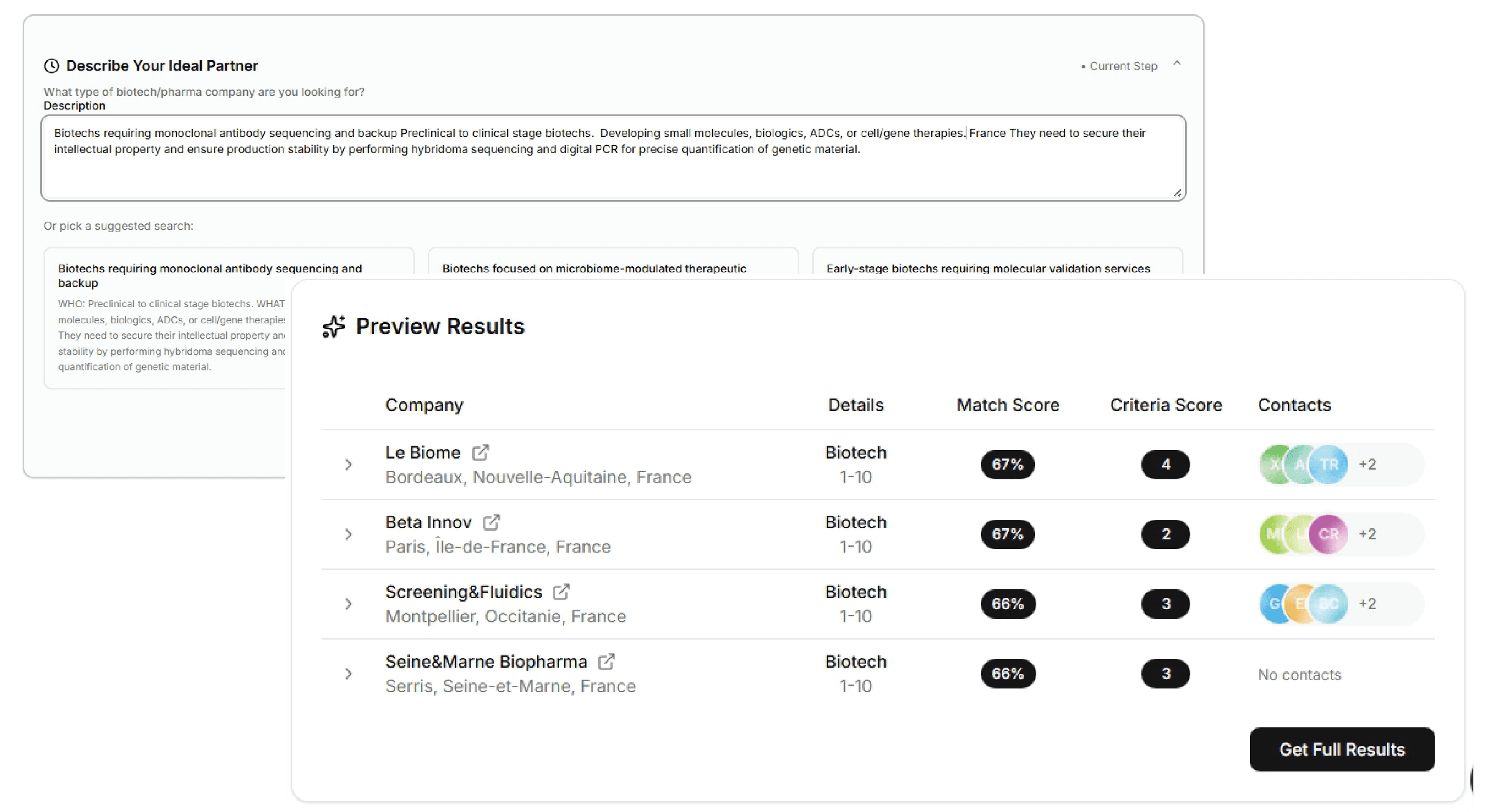
Task: Show the +2 extra contacts for Screening&Fluidics
Action: 1367,604
